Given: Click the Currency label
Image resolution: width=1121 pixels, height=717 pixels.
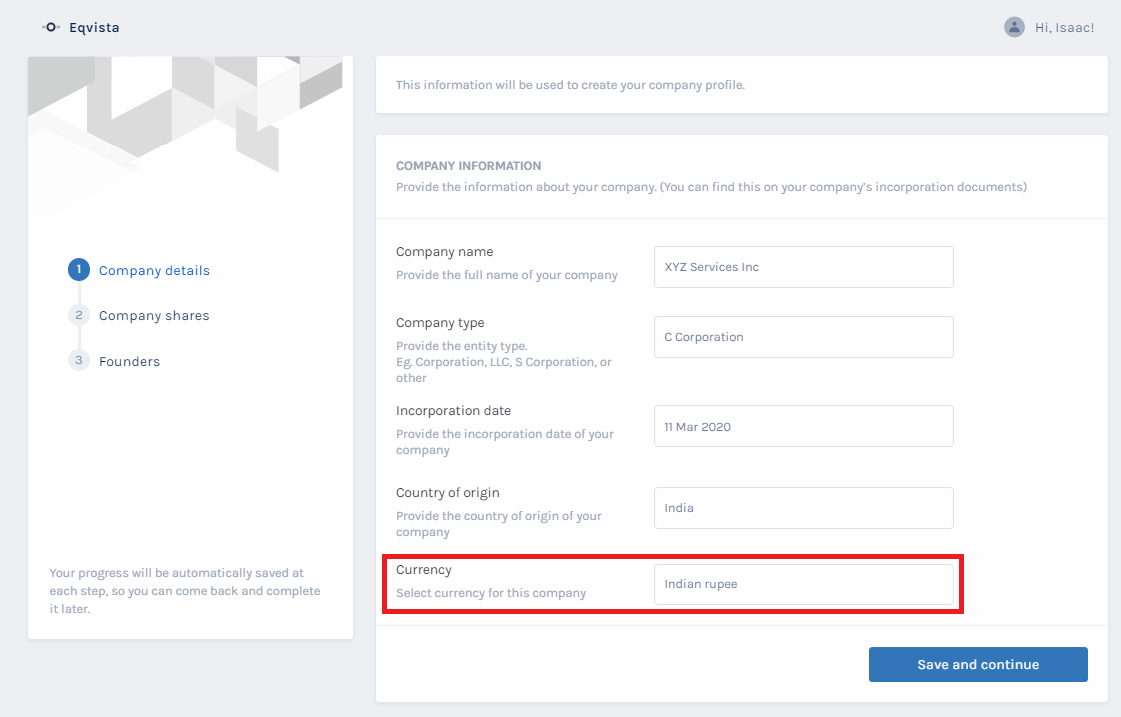Looking at the screenshot, I should [x=424, y=570].
